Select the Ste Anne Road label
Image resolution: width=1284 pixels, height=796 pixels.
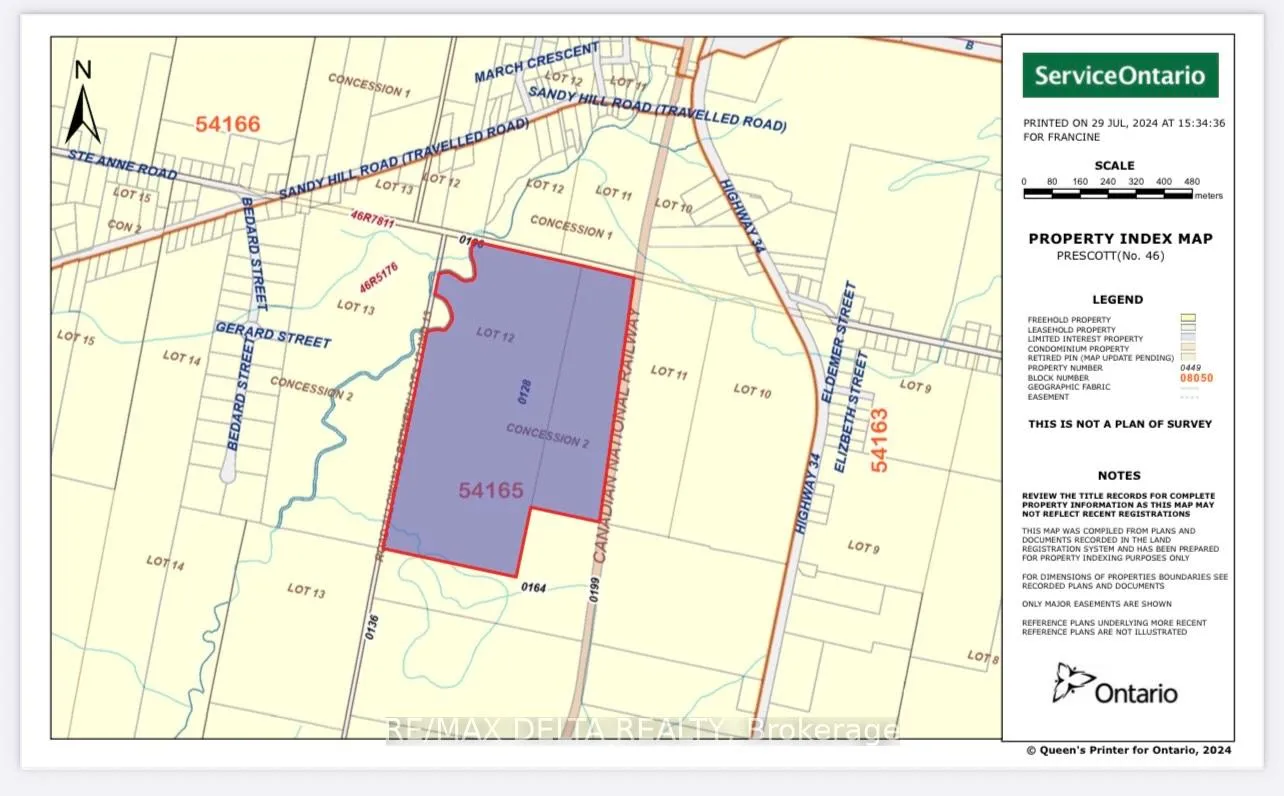121,165
